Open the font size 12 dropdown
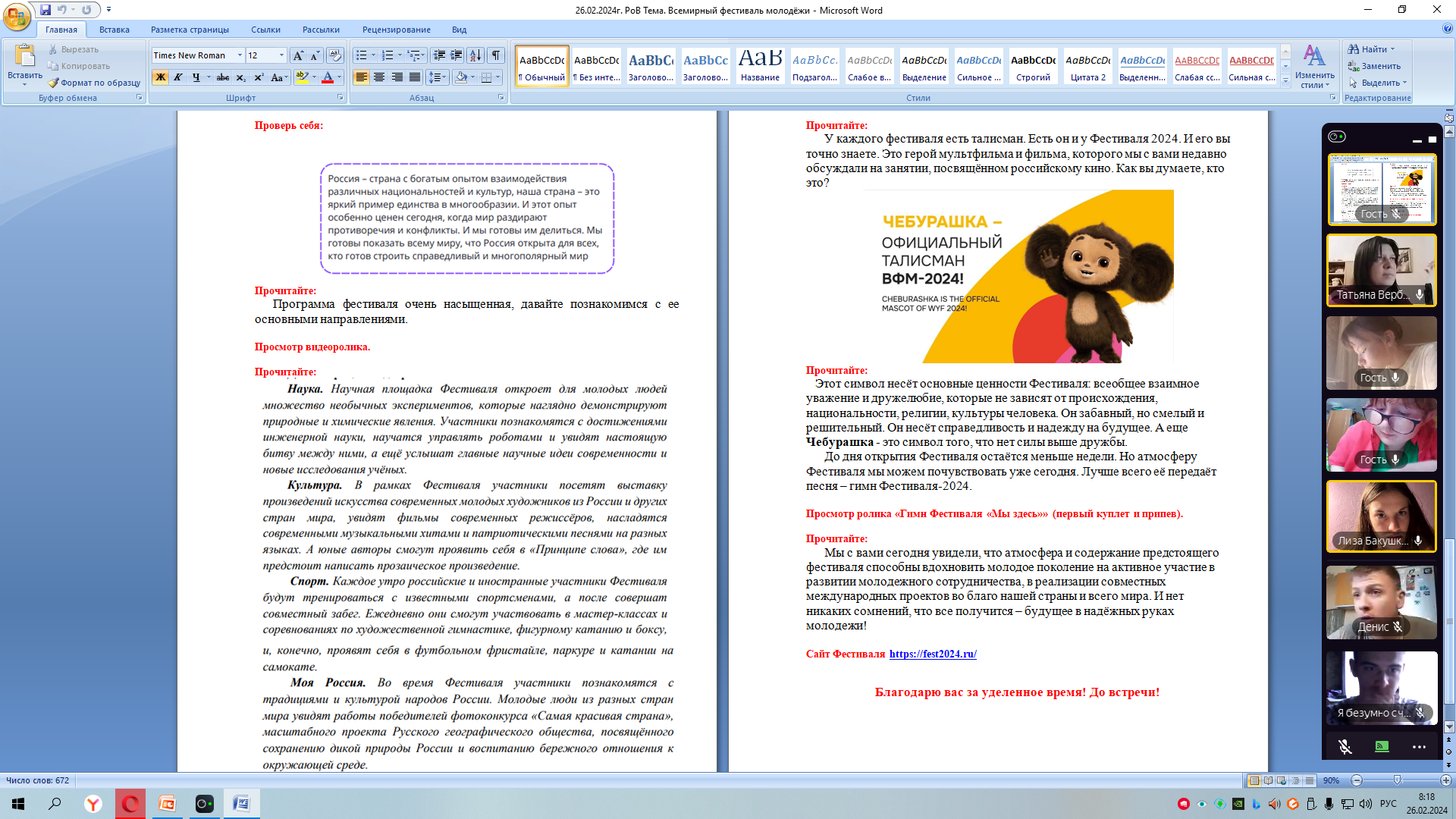Image resolution: width=1456 pixels, height=819 pixels. coord(281,55)
